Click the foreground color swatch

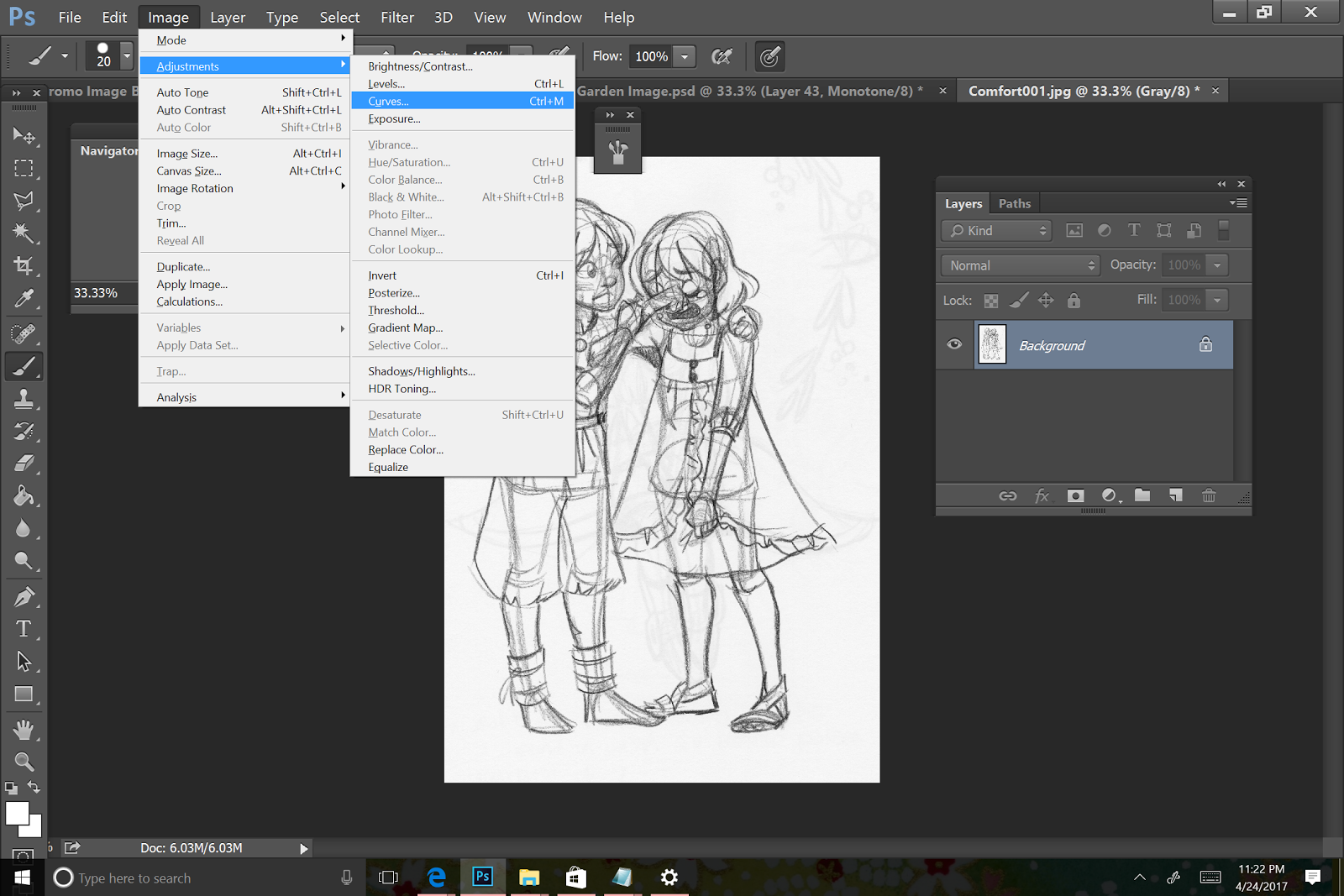click(x=16, y=813)
